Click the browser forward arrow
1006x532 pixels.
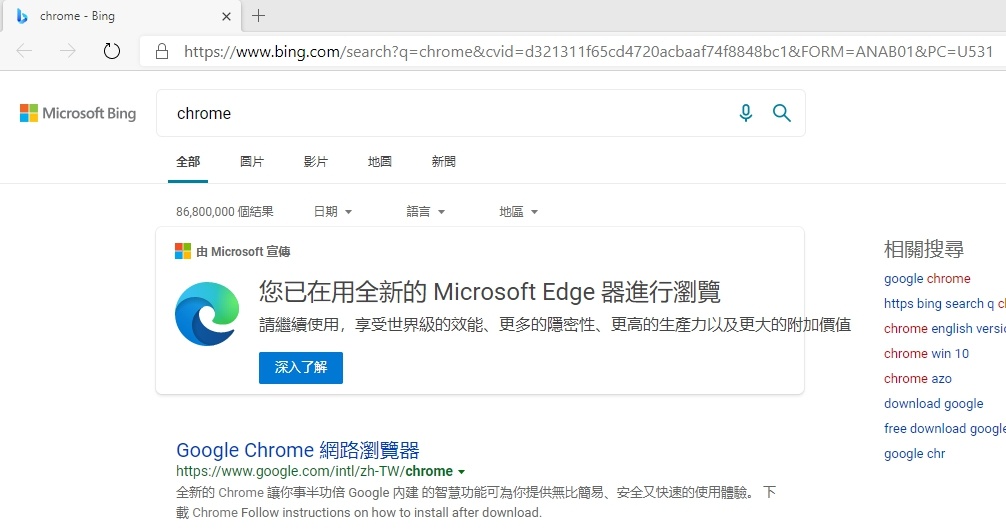coord(67,51)
